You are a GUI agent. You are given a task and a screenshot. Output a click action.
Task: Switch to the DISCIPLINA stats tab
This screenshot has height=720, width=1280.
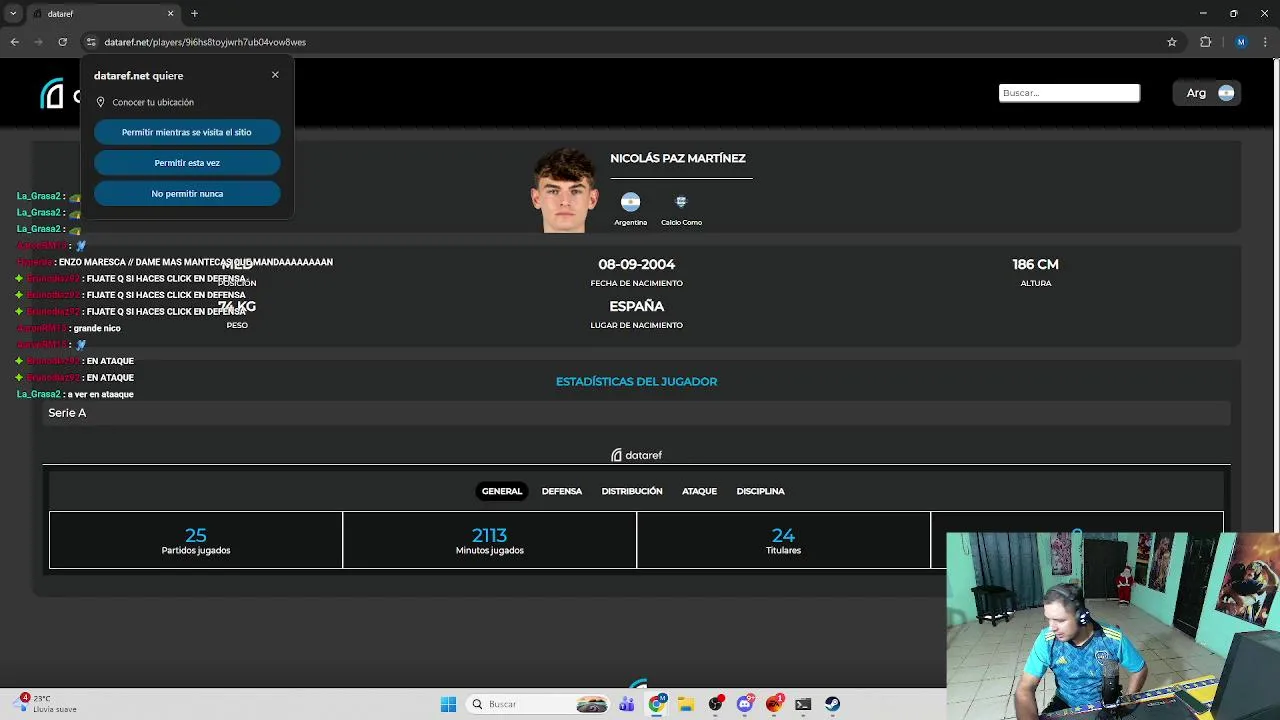click(761, 491)
